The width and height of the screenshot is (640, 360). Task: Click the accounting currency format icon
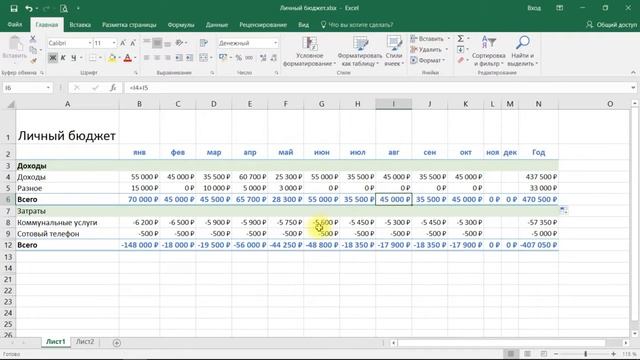tap(223, 58)
